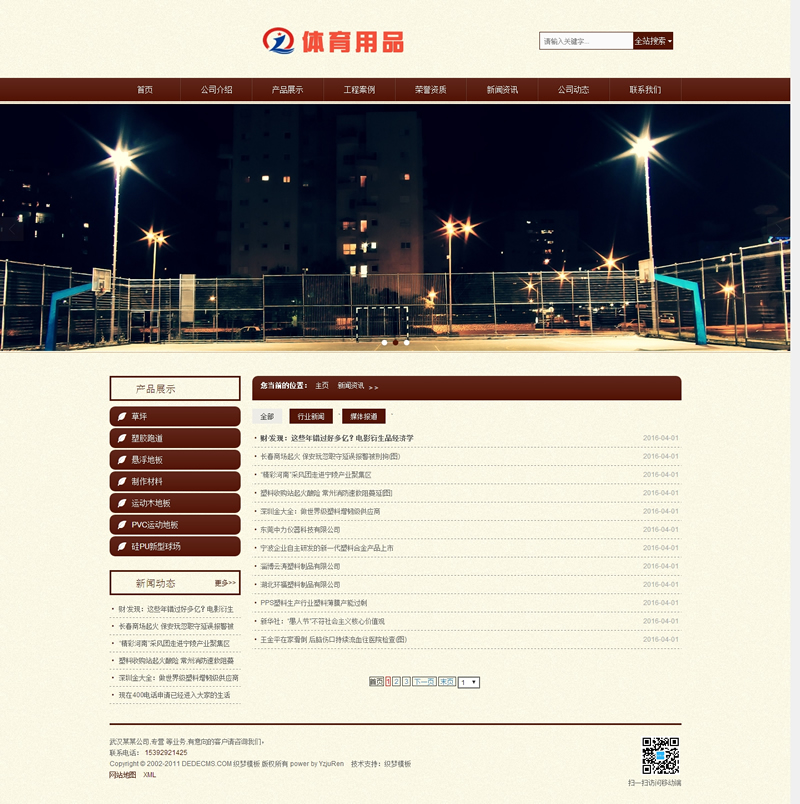Switch to the 行业新闻 category tab
800x804 pixels.
point(310,416)
